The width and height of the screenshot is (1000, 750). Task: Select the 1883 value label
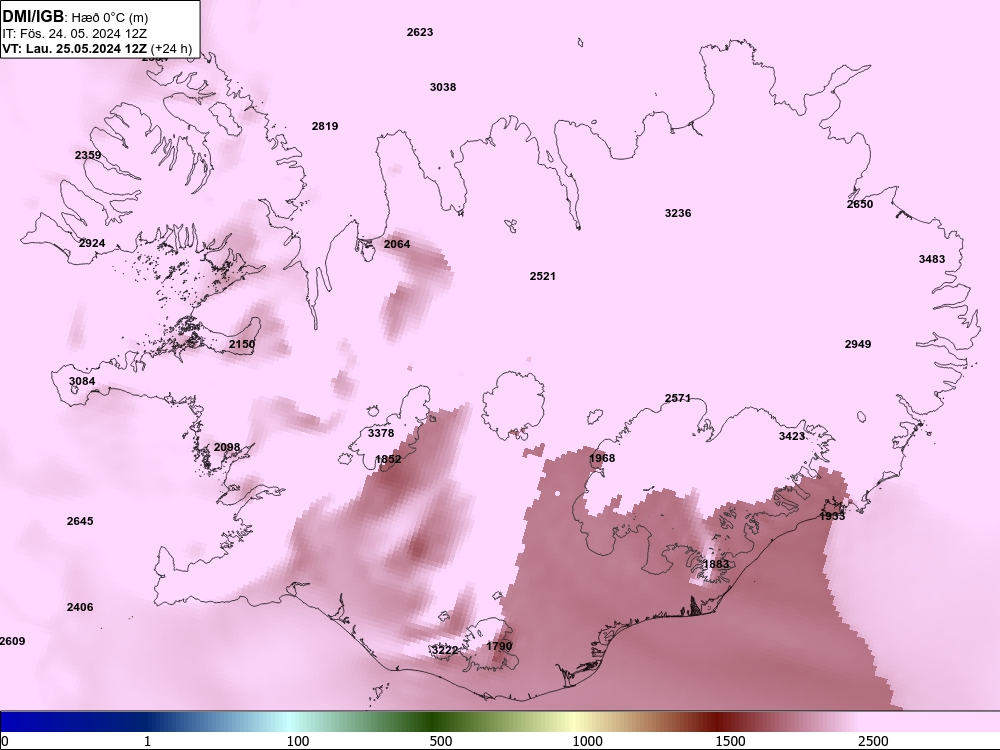[716, 564]
